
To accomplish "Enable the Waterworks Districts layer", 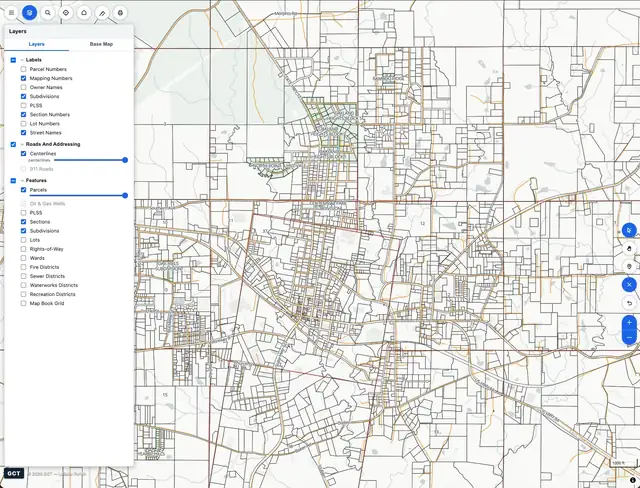I will [23, 285].
